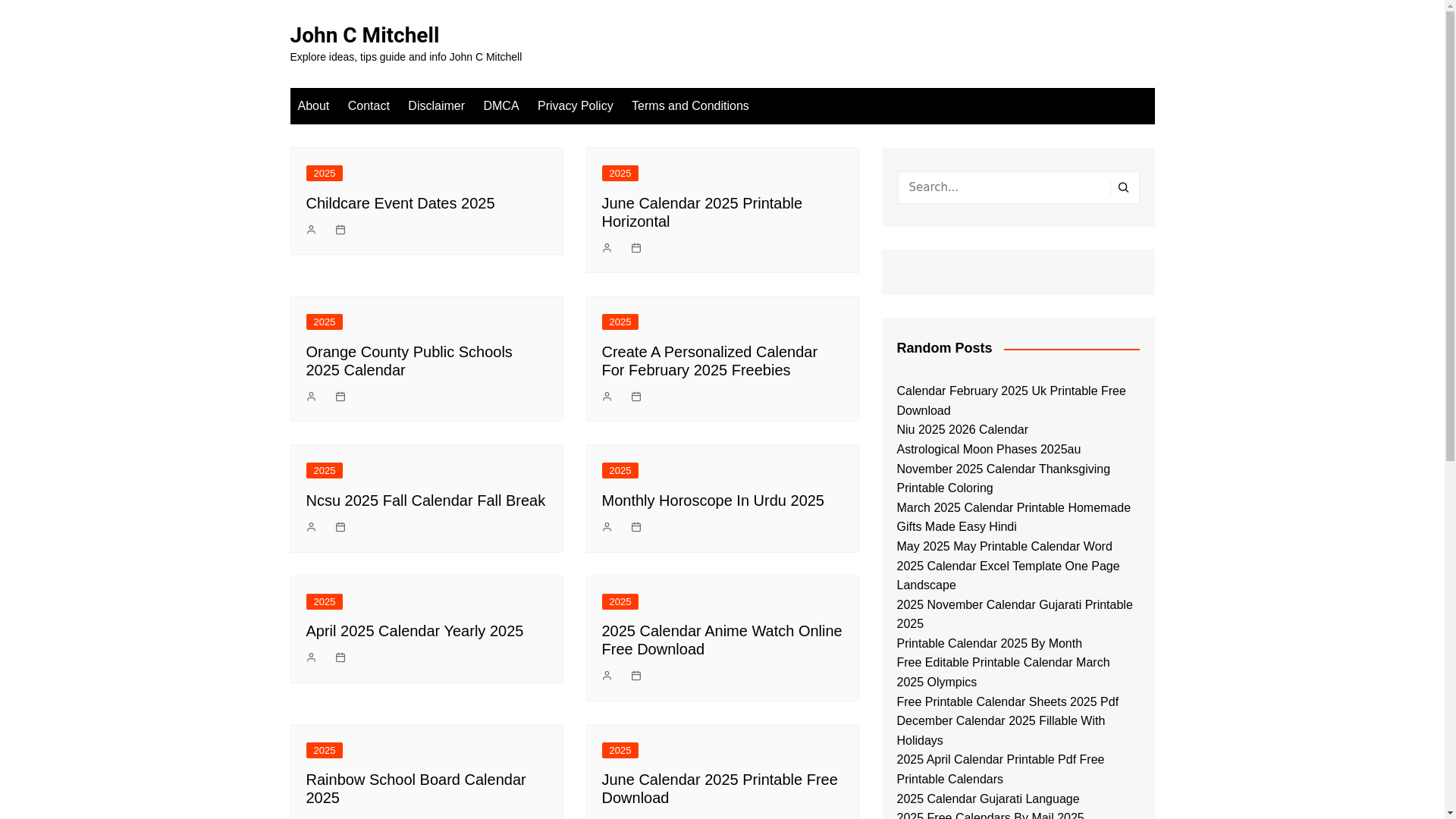Screen dimensions: 1456x819
Task: Open May 2025 May Printable Calendar Word
Action: 1004,547
